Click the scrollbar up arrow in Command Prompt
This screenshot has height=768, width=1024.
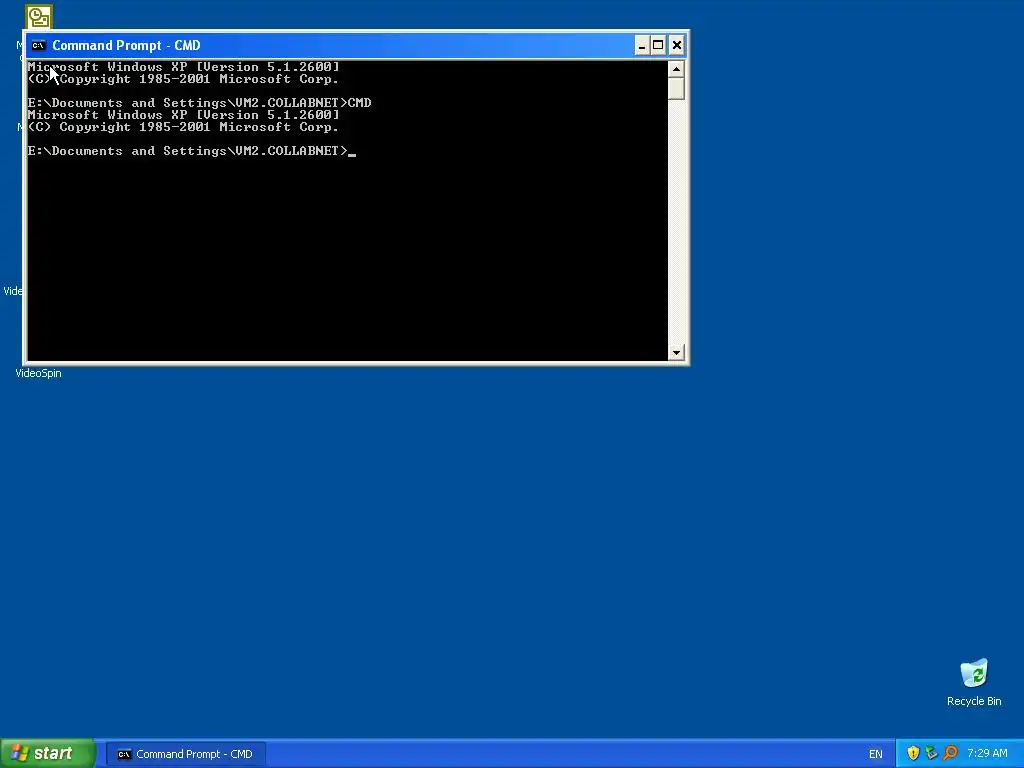coord(676,69)
